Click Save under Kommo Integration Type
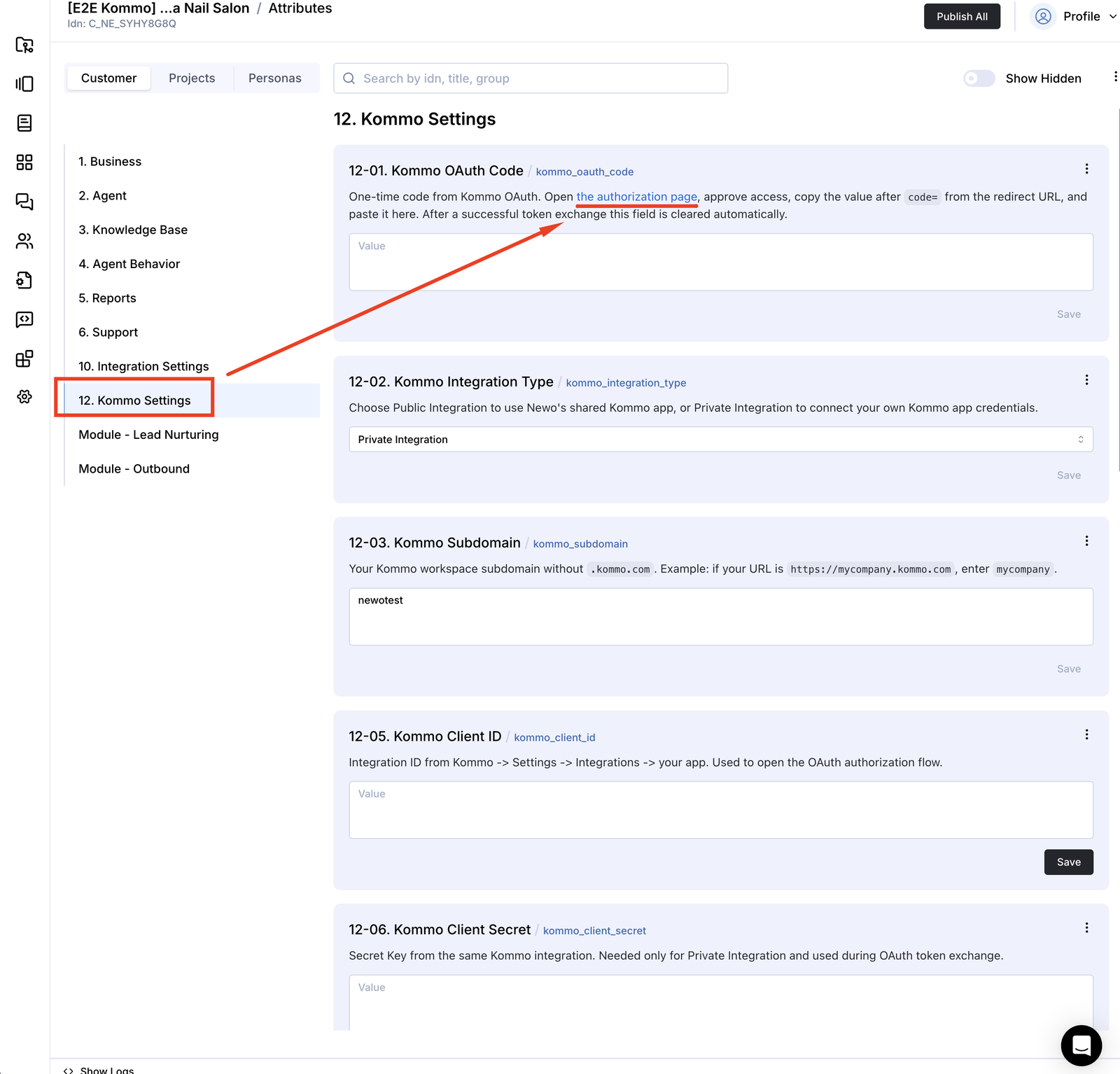This screenshot has width=1120, height=1074. 1068,475
